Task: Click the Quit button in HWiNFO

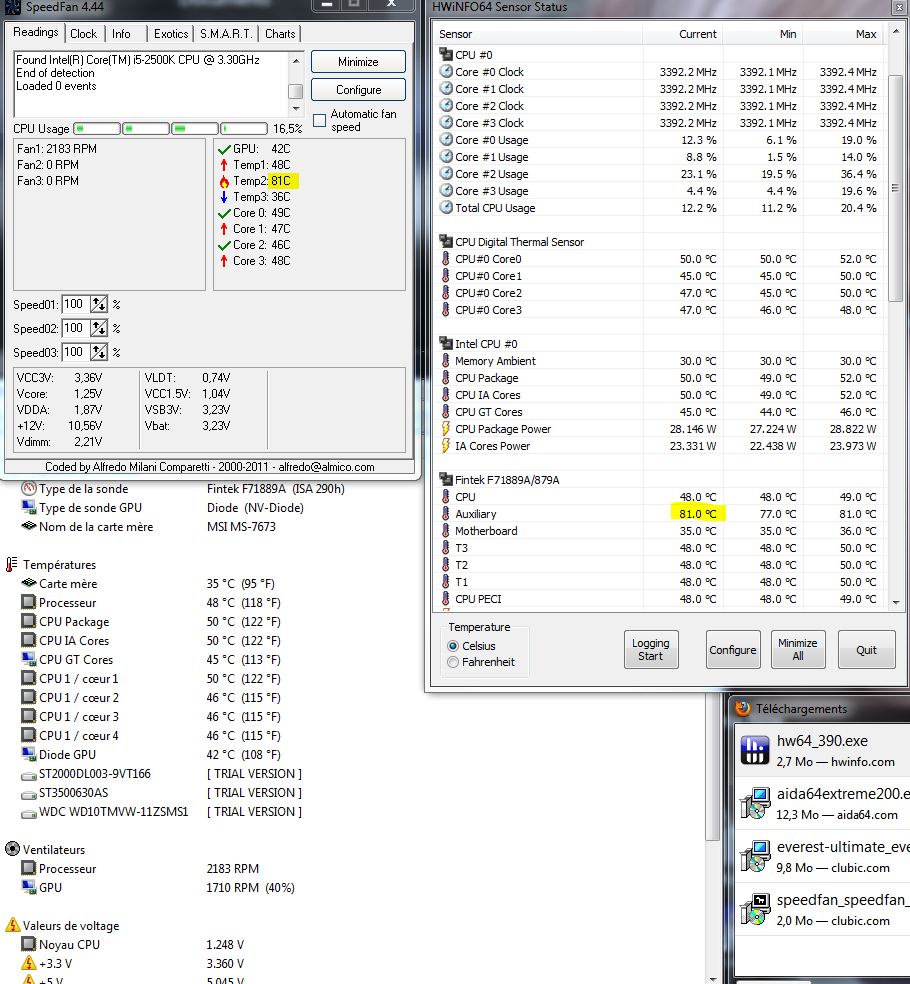Action: pos(866,650)
